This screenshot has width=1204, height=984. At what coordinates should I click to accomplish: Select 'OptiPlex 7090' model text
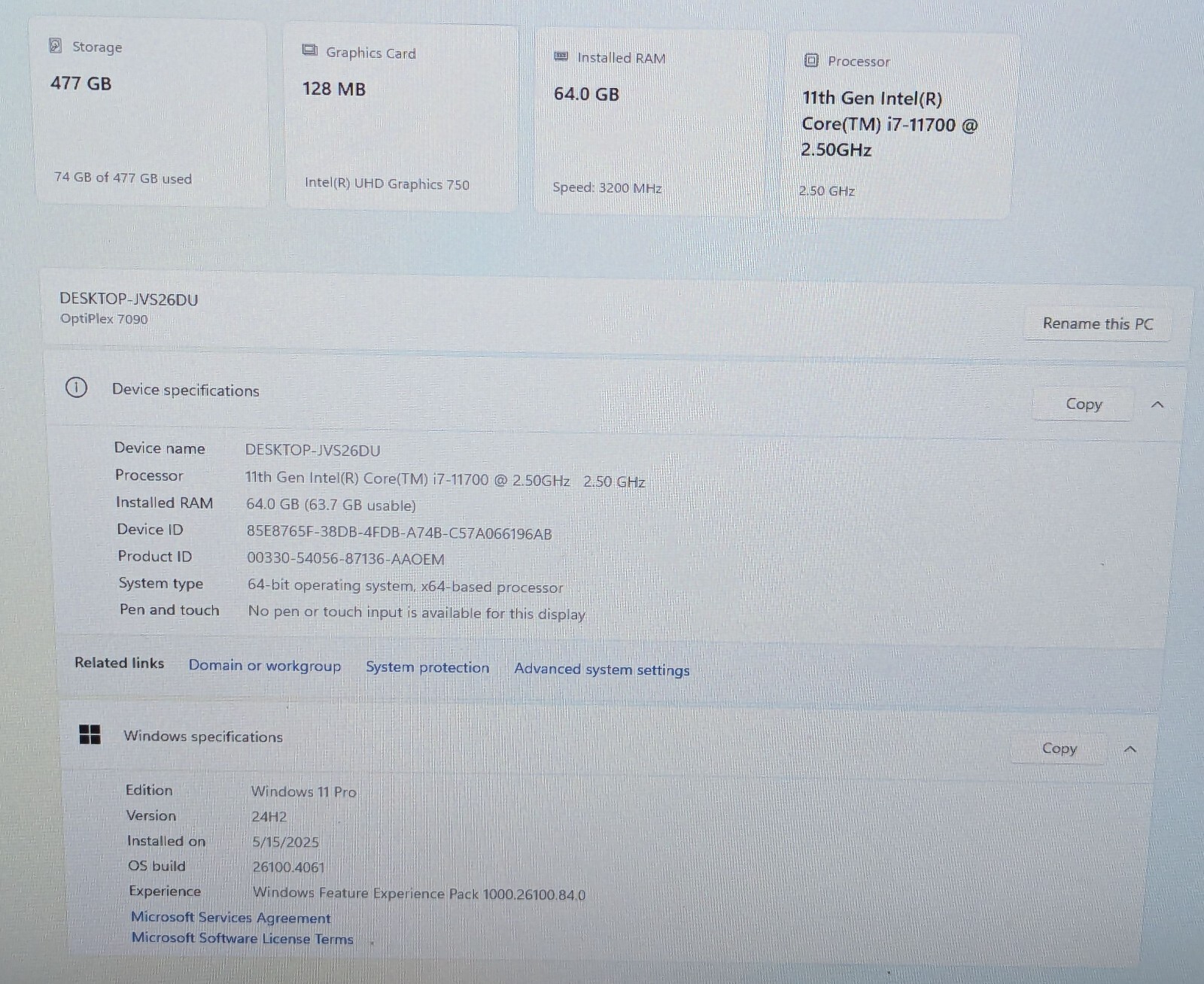pyautogui.click(x=104, y=319)
